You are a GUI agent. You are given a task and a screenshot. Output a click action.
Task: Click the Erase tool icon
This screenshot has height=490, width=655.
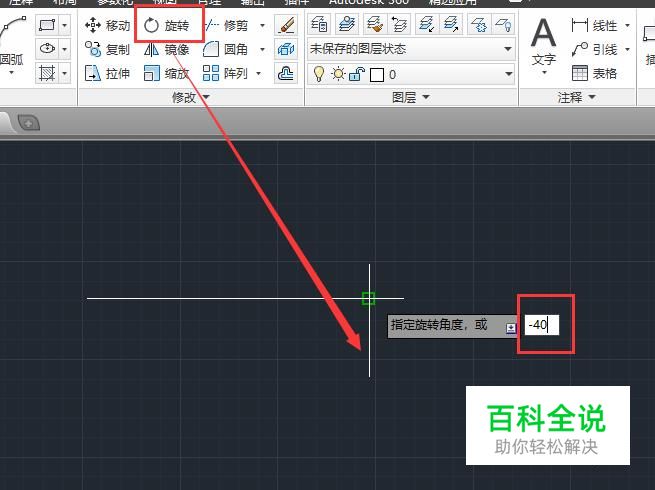click(x=286, y=25)
